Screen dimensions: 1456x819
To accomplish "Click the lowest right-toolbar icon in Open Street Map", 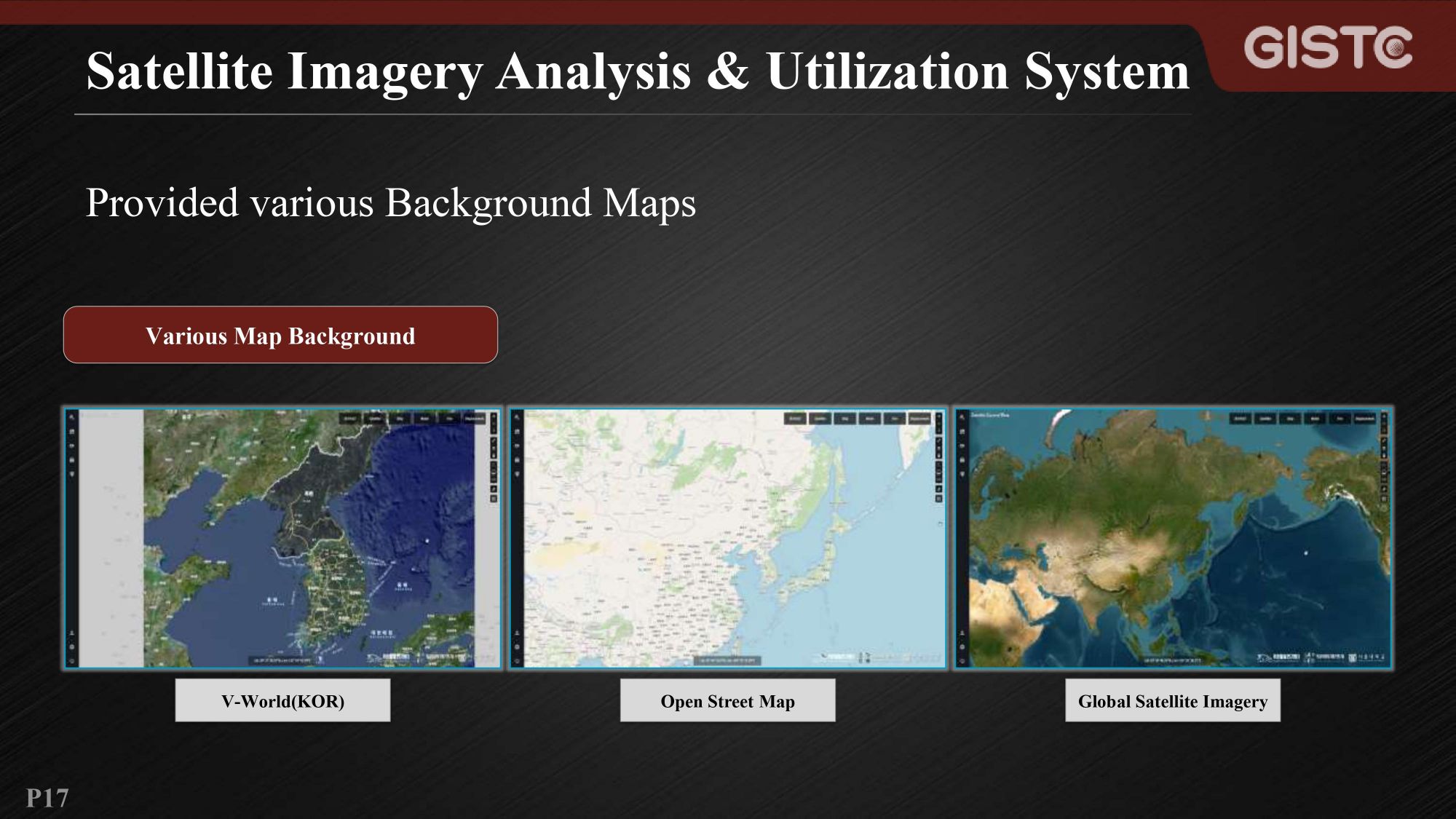I will click(x=939, y=499).
